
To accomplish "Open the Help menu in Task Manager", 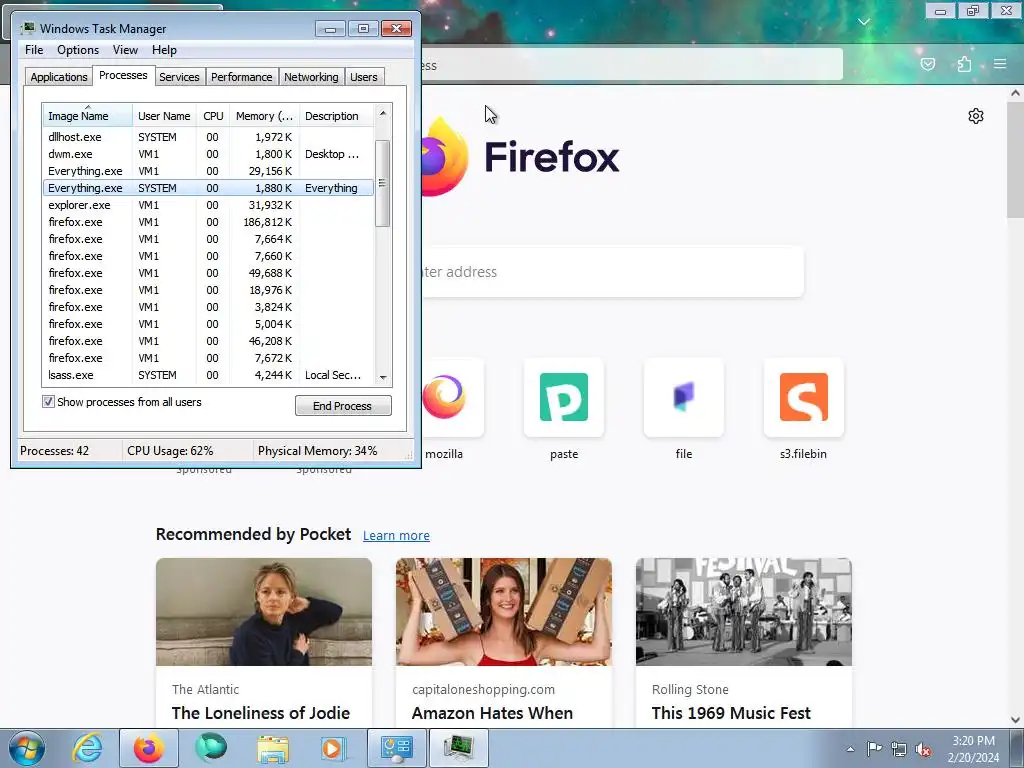I will (164, 50).
